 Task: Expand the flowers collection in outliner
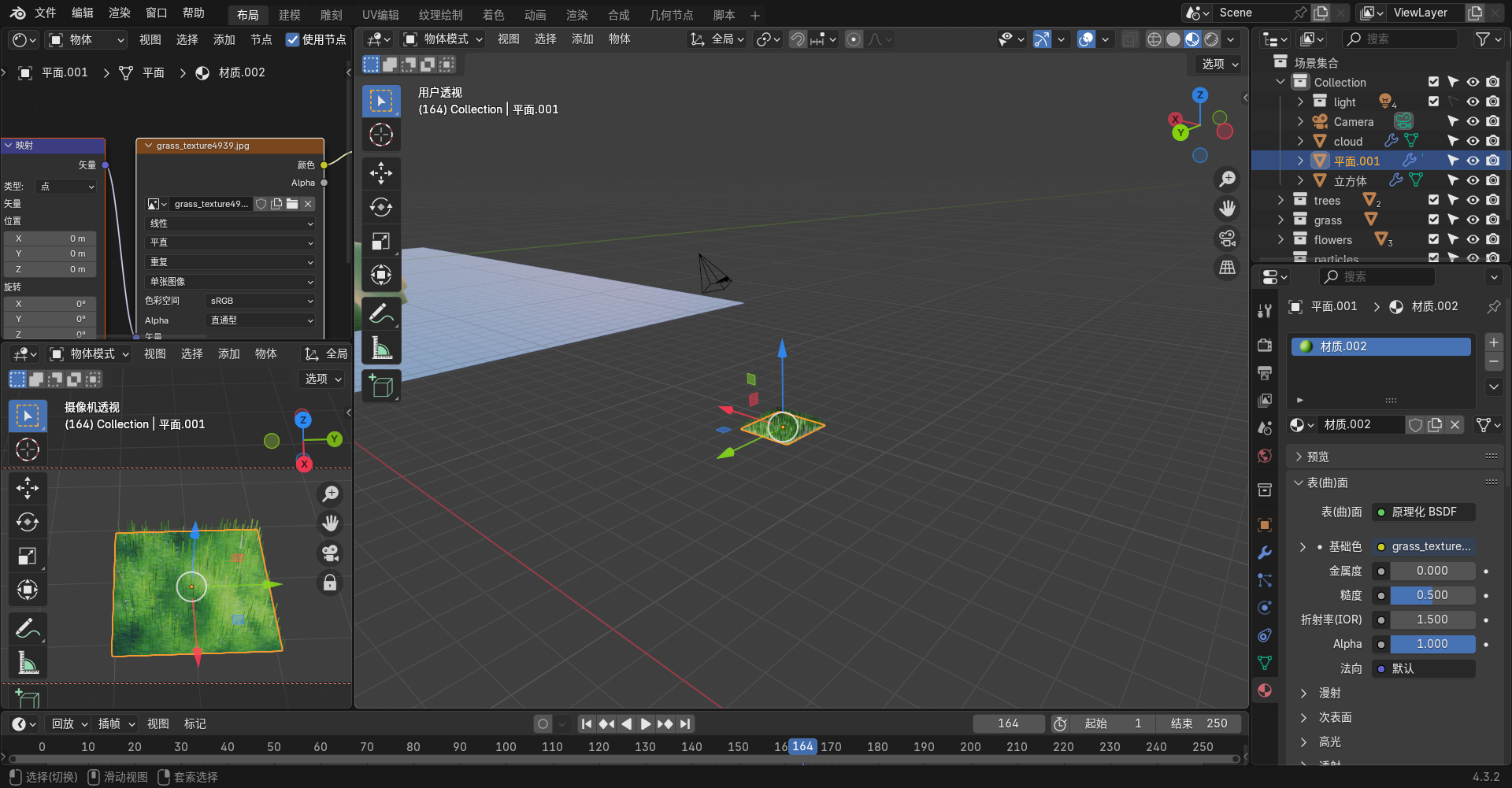[1280, 239]
